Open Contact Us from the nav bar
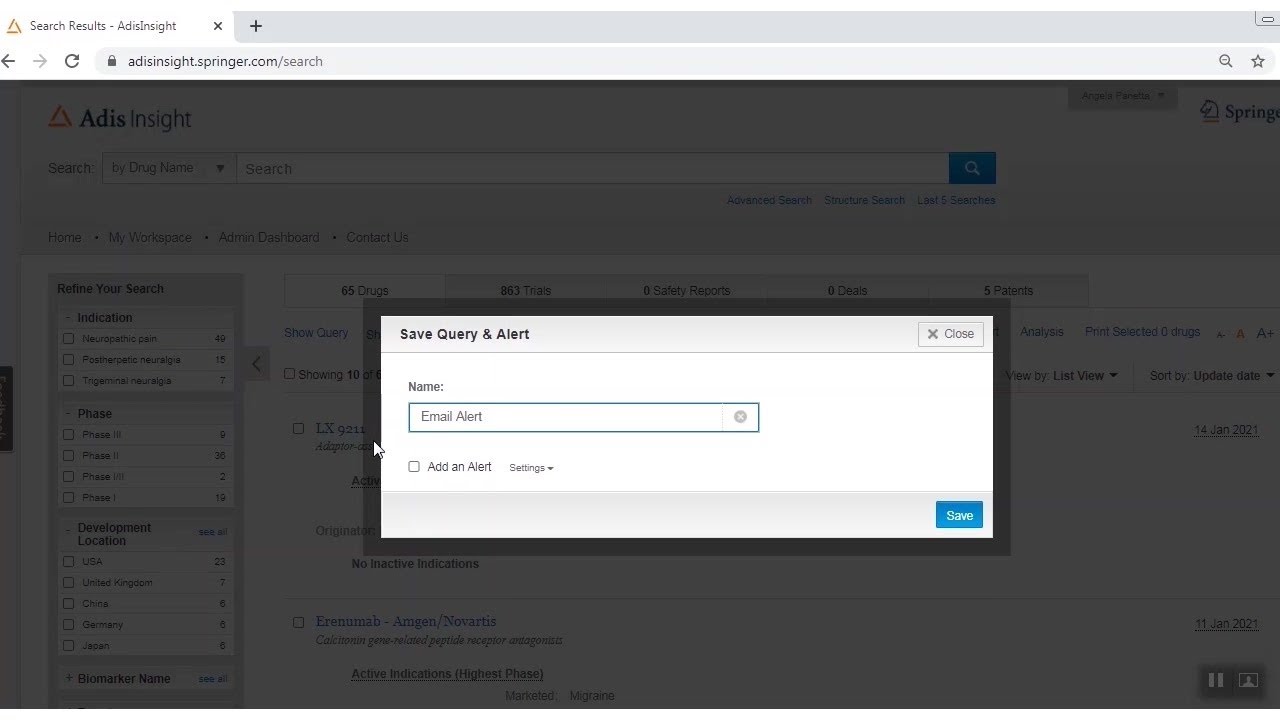 pyautogui.click(x=377, y=237)
